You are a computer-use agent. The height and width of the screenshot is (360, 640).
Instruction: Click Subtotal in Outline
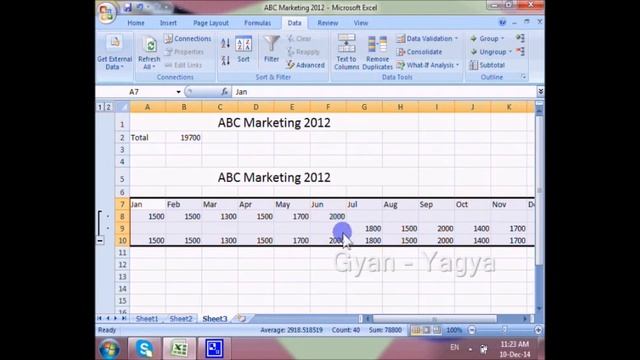click(487, 65)
